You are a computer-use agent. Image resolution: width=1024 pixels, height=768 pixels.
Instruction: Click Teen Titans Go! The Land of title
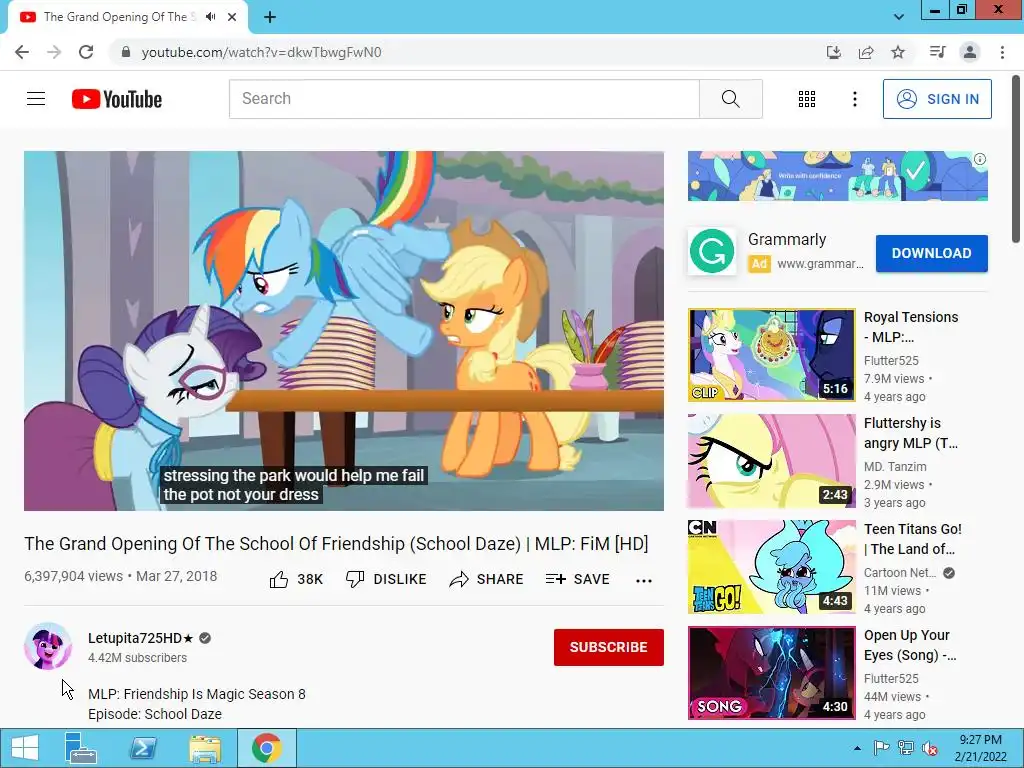click(x=912, y=539)
